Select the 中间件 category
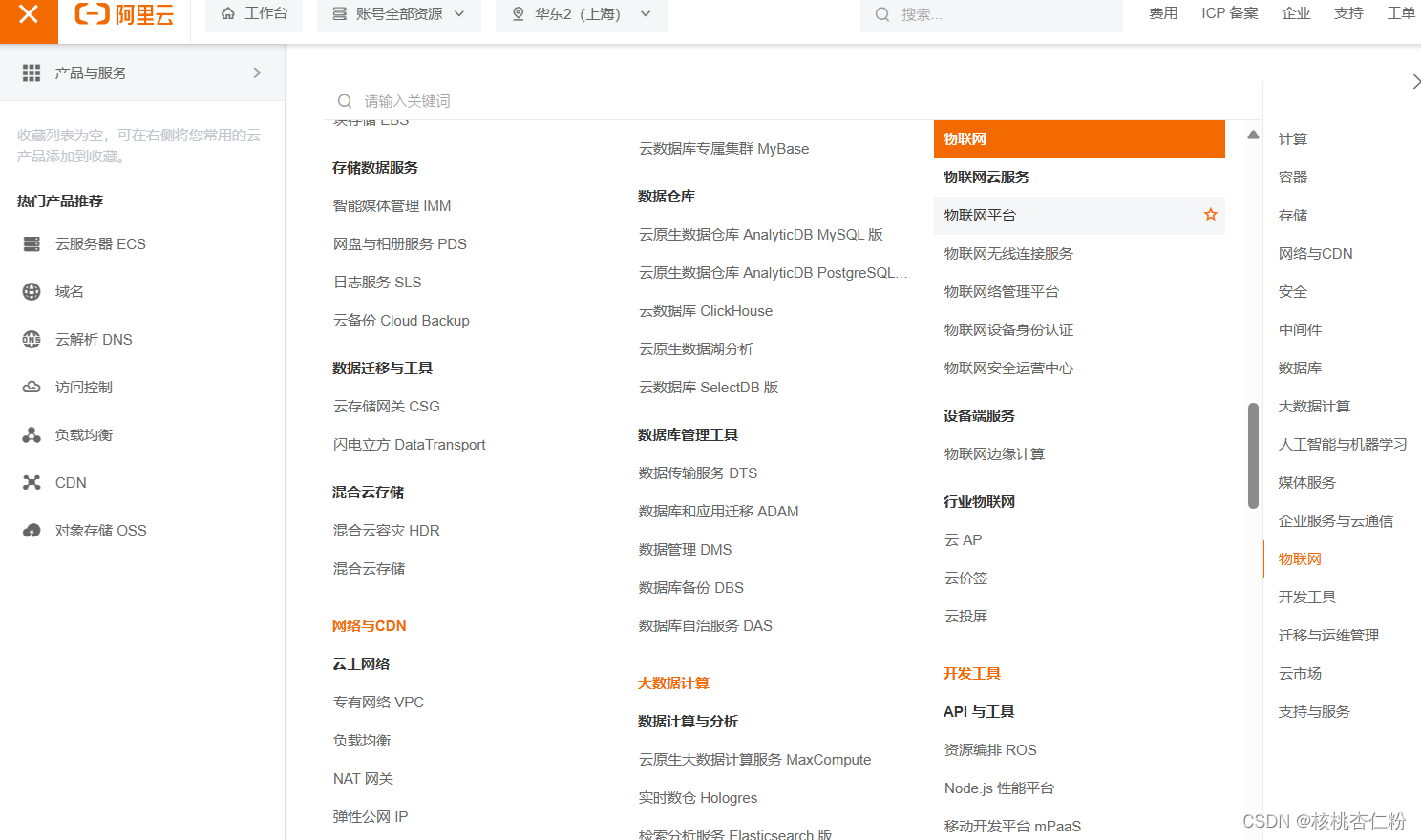This screenshot has width=1421, height=840. pyautogui.click(x=1301, y=330)
